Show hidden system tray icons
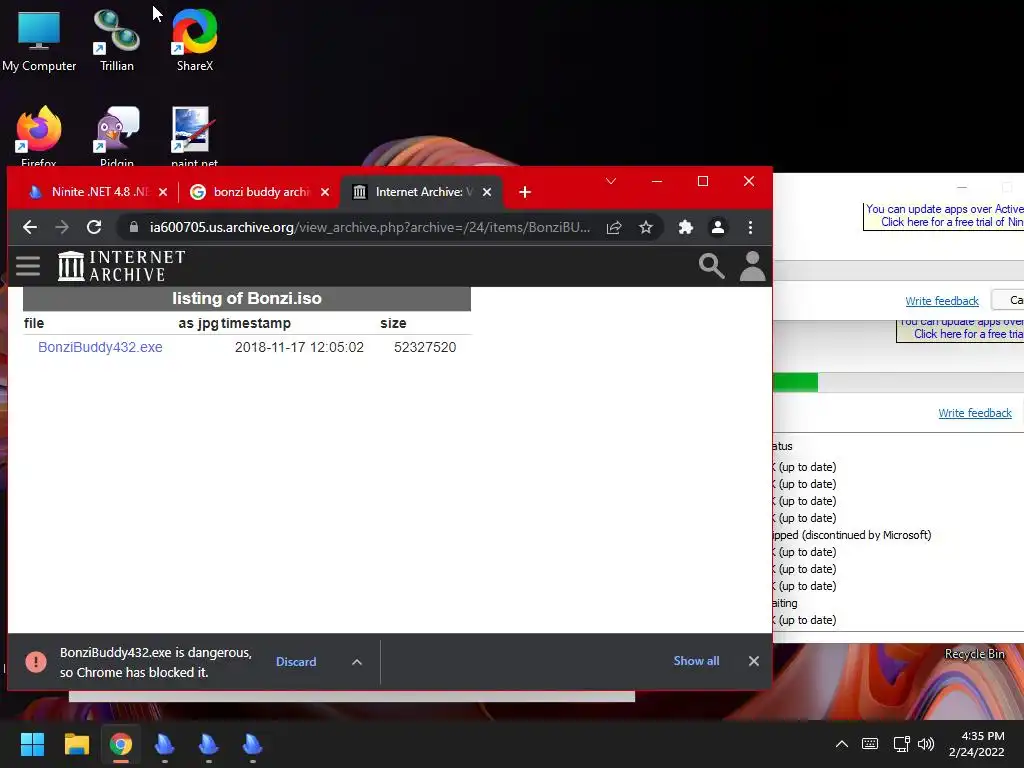The height and width of the screenshot is (768, 1024). pos(842,744)
